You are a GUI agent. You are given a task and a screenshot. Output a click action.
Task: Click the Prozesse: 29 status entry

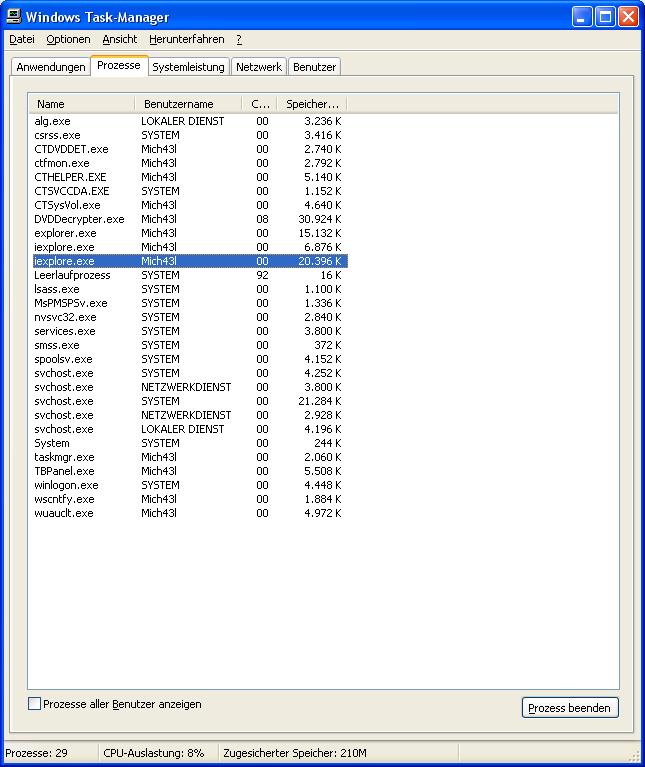[37, 753]
